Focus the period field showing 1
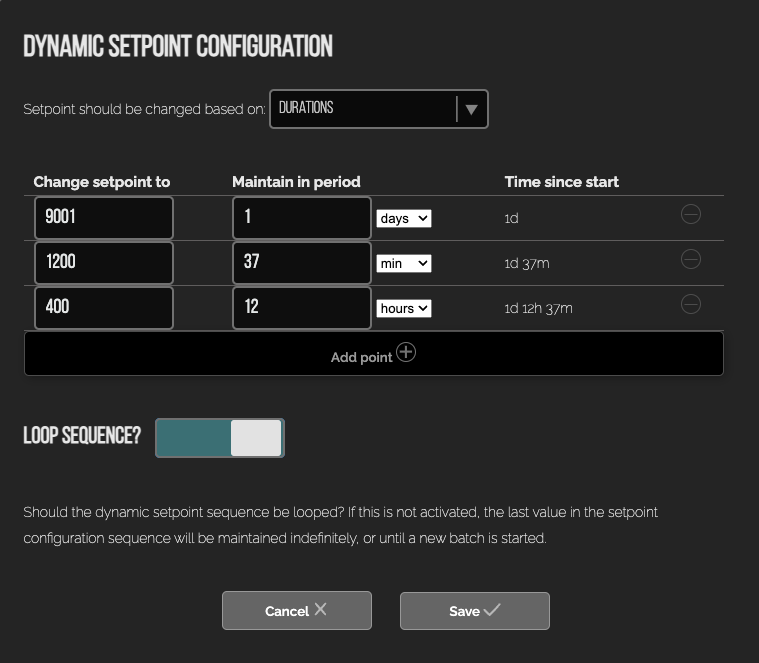The image size is (759, 663). coord(302,218)
